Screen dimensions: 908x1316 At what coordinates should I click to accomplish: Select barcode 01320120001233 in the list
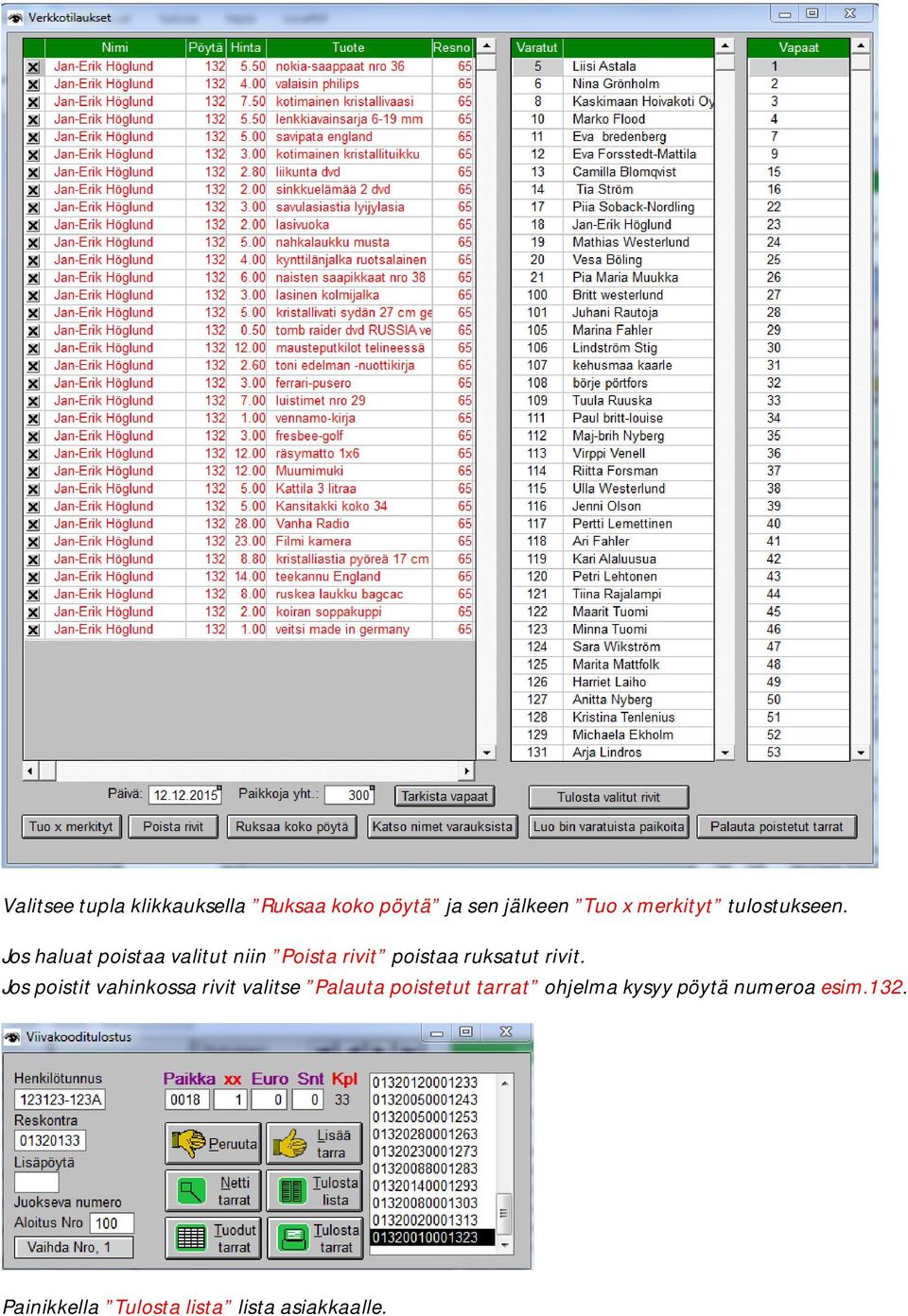pos(433,1082)
